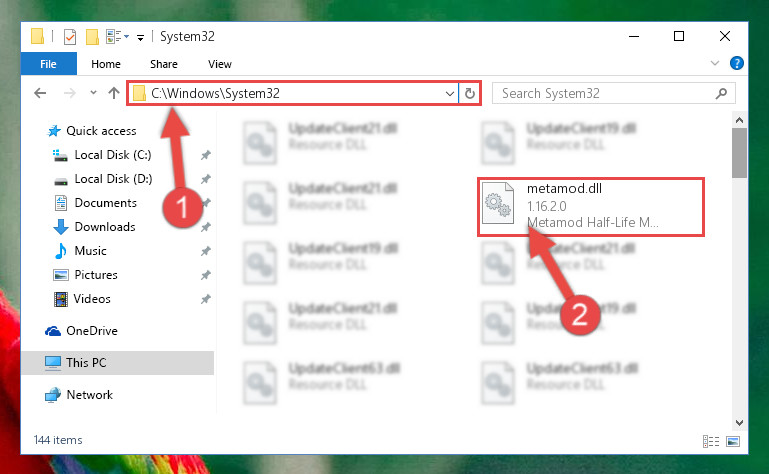
Task: Open the View ribbon tab
Action: click(x=219, y=64)
